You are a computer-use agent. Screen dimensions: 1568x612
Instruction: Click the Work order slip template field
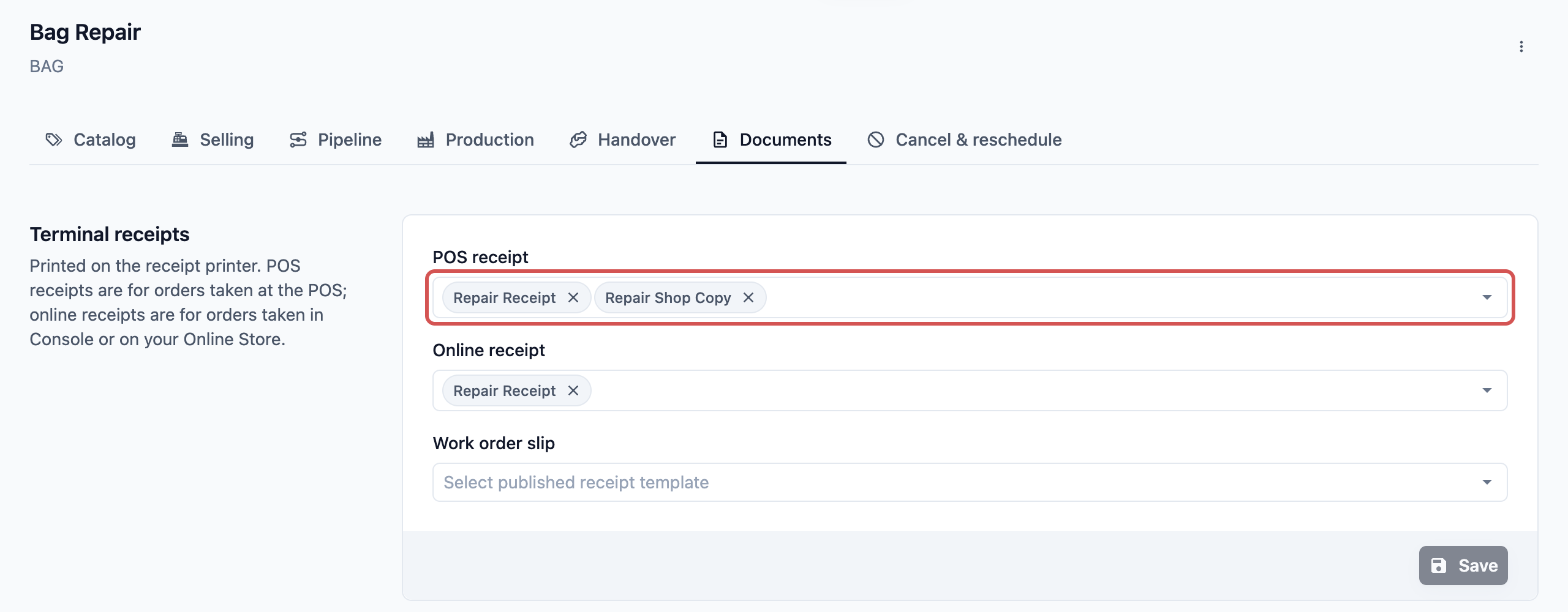[x=970, y=482]
